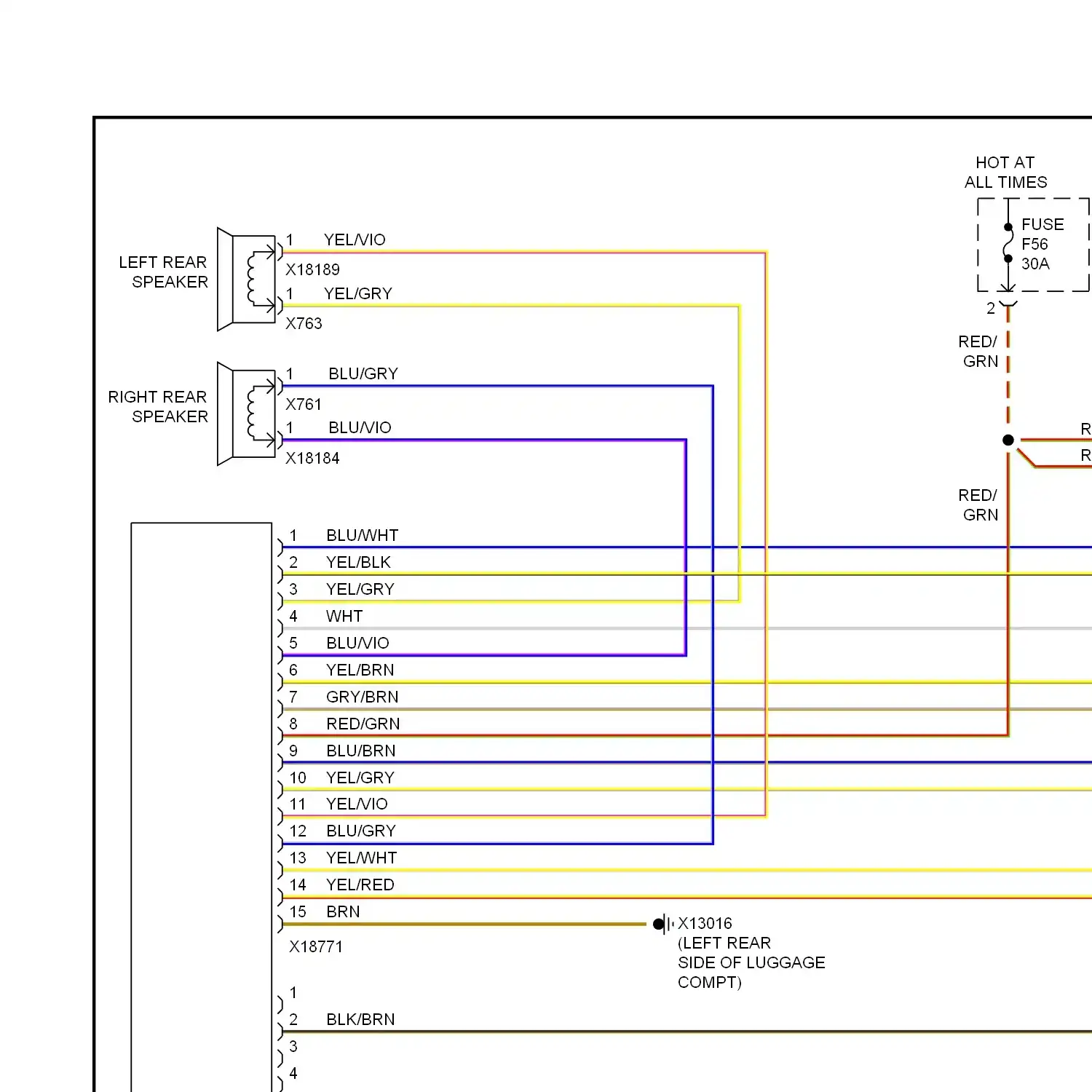Select pin 11 YEL/VIO wire label
1092x1092 pixels.
pyautogui.click(x=357, y=804)
